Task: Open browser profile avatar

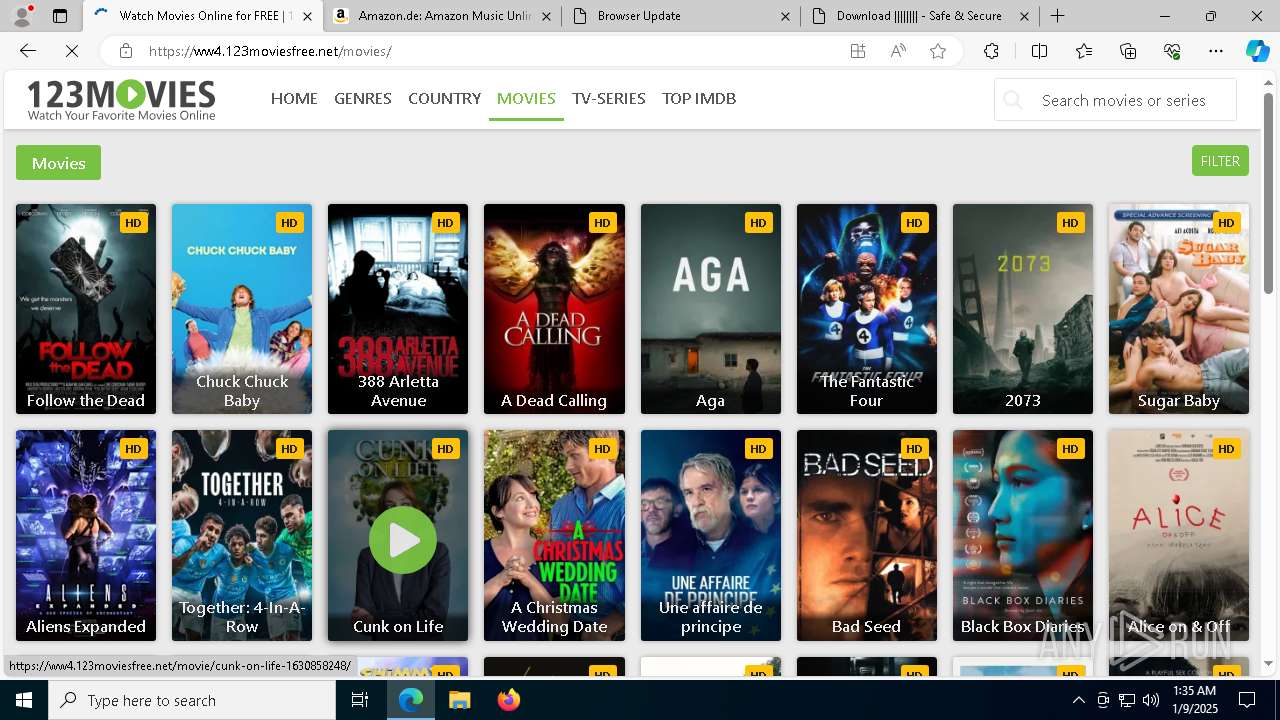Action: click(22, 16)
